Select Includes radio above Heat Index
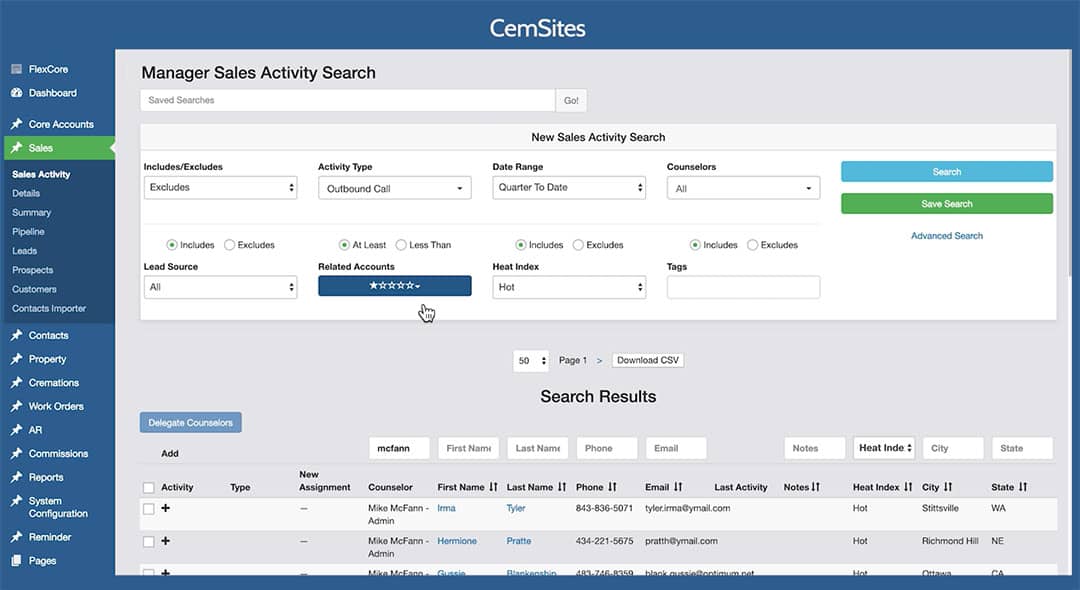The image size is (1080, 590). [521, 245]
